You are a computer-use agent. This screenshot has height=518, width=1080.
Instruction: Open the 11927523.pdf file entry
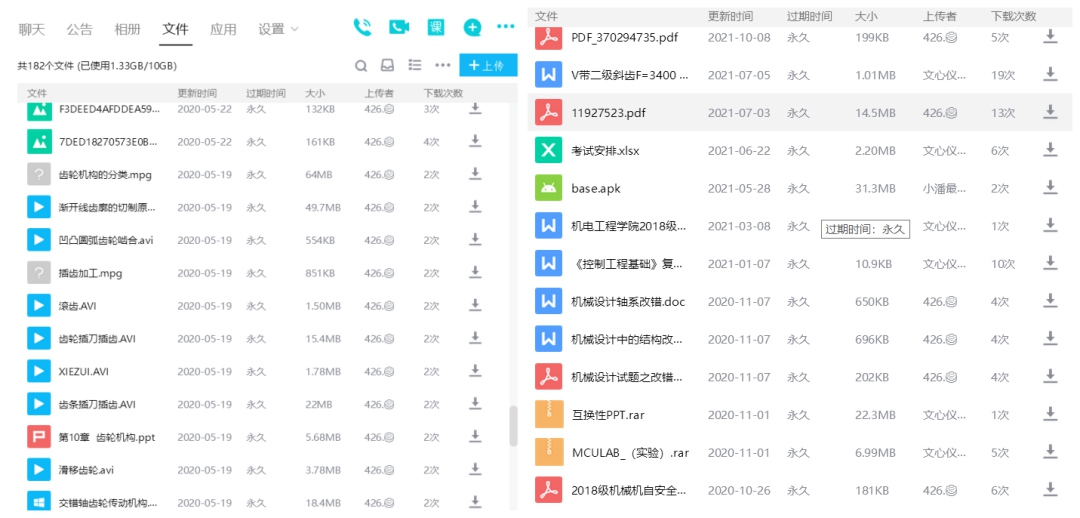pyautogui.click(x=800, y=112)
